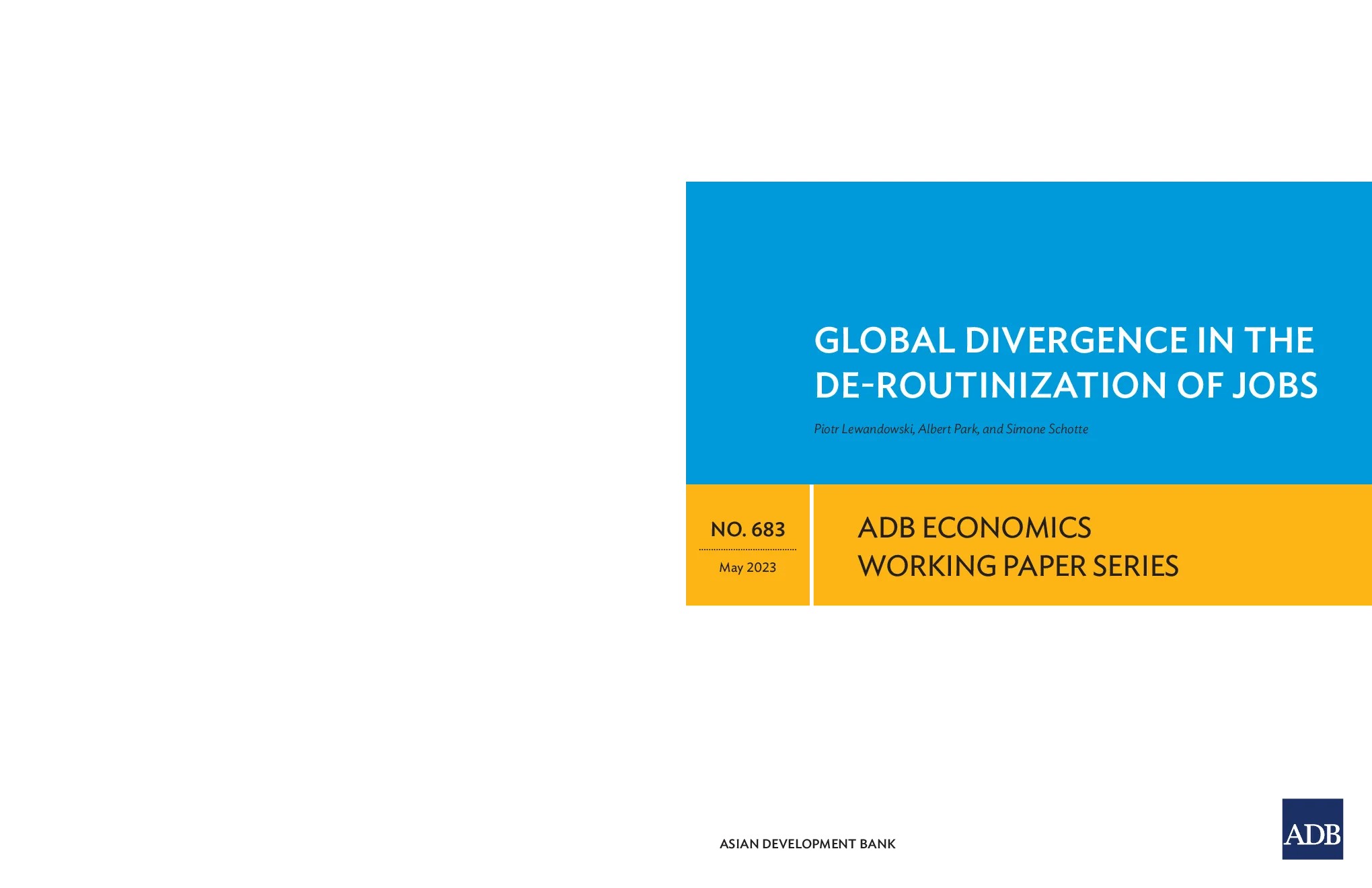The image size is (1372, 888).
Task: Click the author line starting "Piotr Lewandowski"
Action: (x=951, y=429)
